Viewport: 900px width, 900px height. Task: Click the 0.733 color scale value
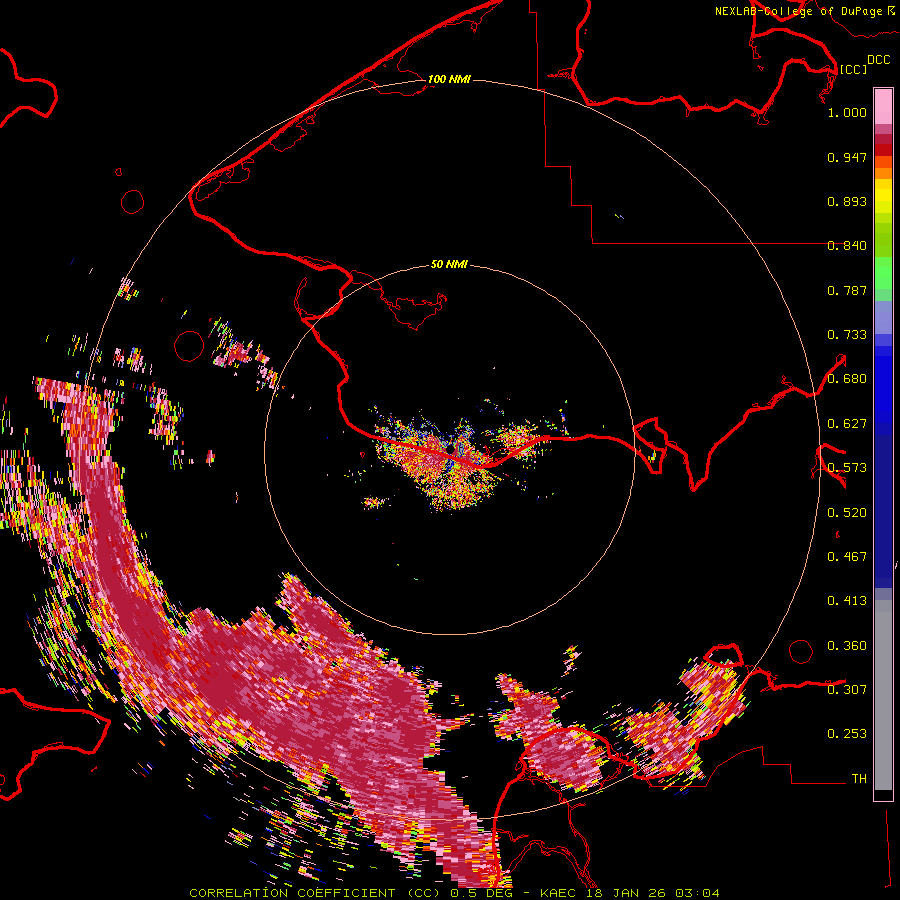tap(847, 335)
